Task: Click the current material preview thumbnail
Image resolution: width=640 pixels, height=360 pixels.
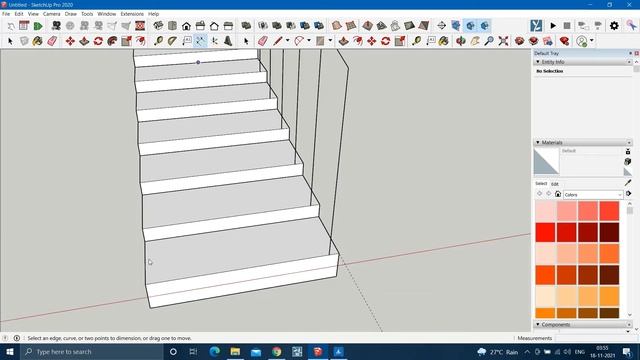Action: point(546,162)
